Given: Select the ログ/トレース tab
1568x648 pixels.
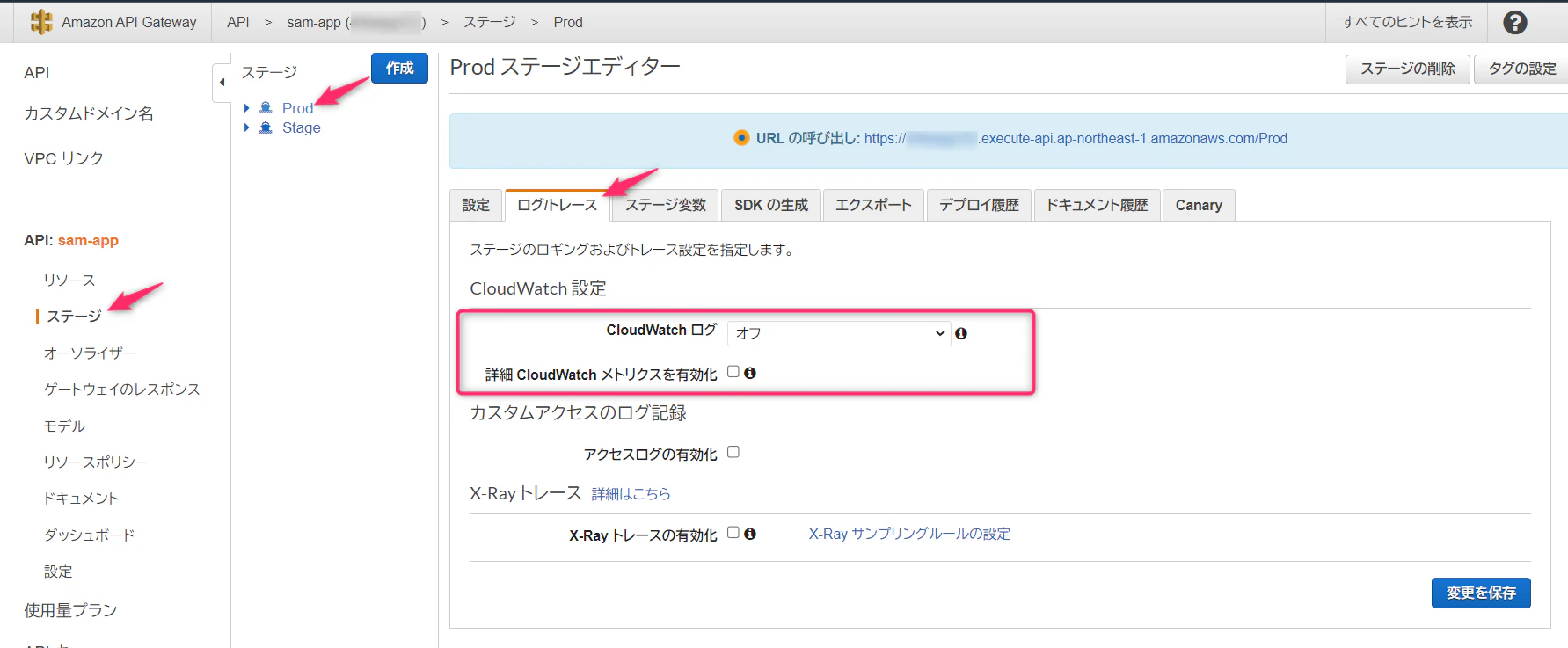Looking at the screenshot, I should pos(557,205).
